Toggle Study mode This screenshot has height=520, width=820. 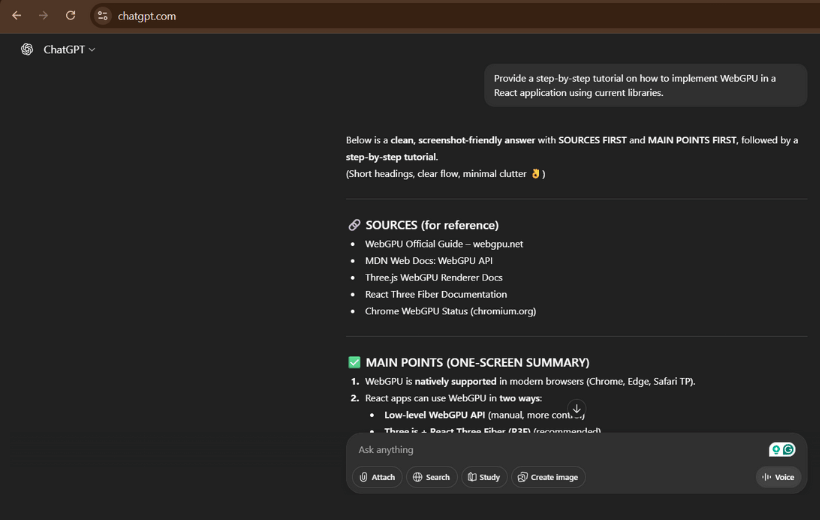click(x=483, y=477)
